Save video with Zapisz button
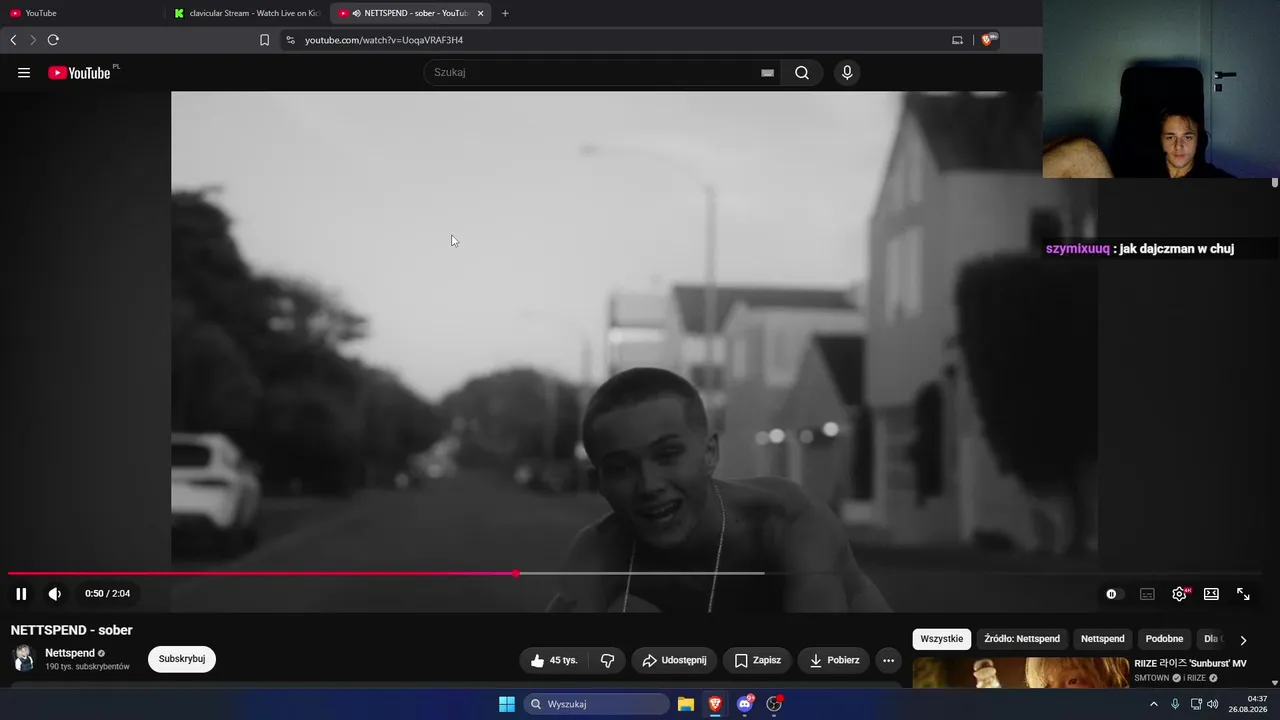 click(757, 660)
